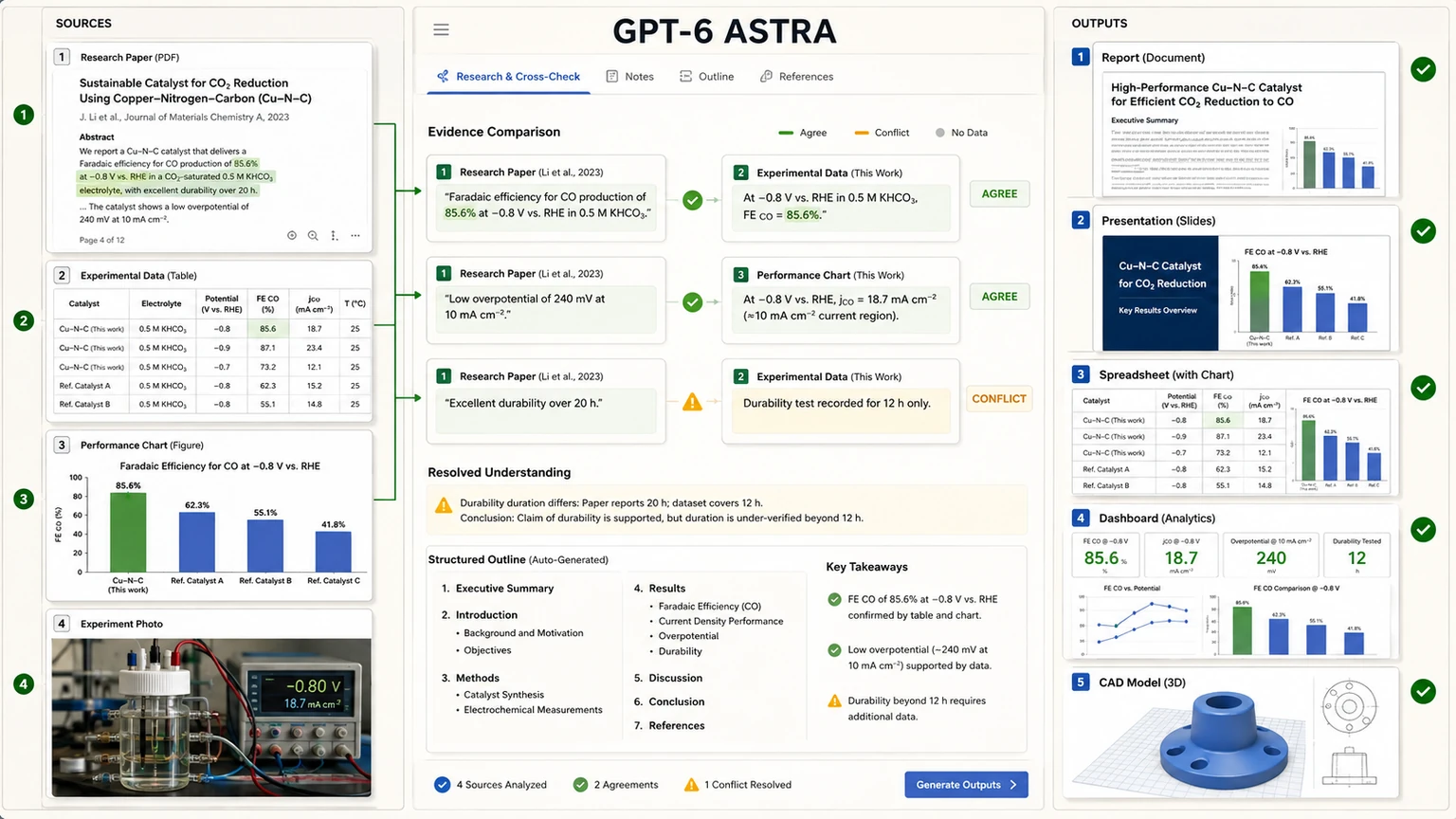The image size is (1456, 819).
Task: Toggle the green check for Report (Document) output
Action: tap(1423, 68)
